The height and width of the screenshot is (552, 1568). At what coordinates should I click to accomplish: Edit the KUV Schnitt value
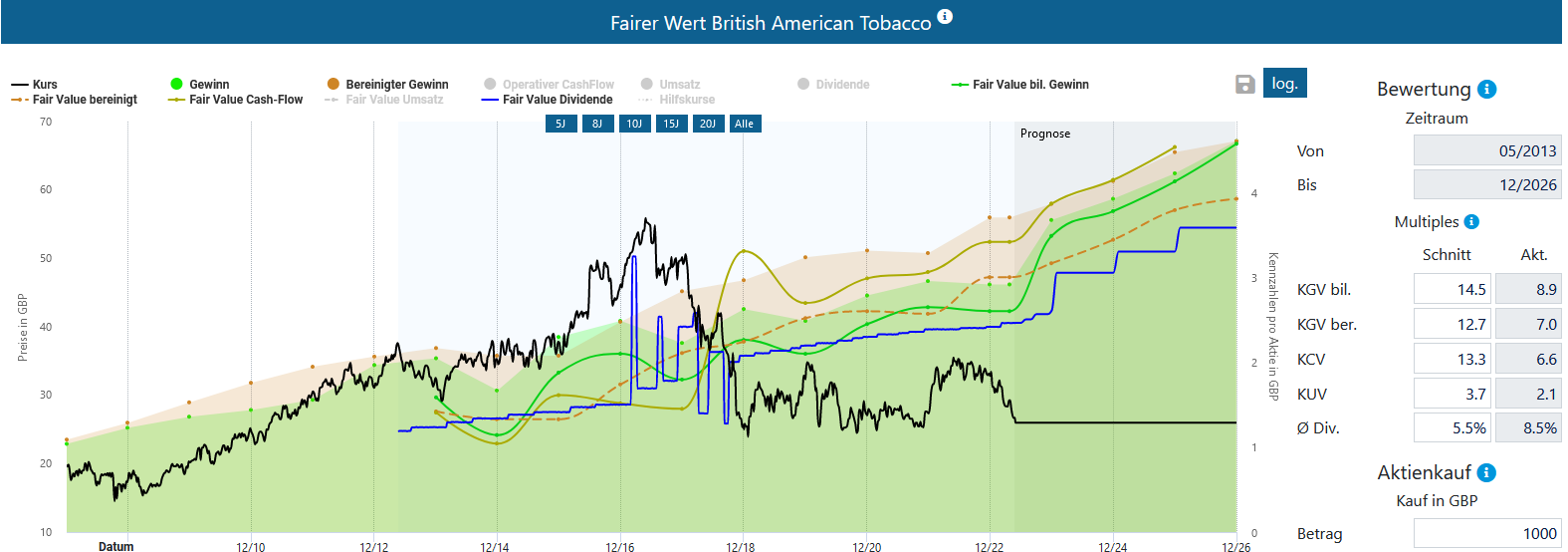click(x=1452, y=394)
